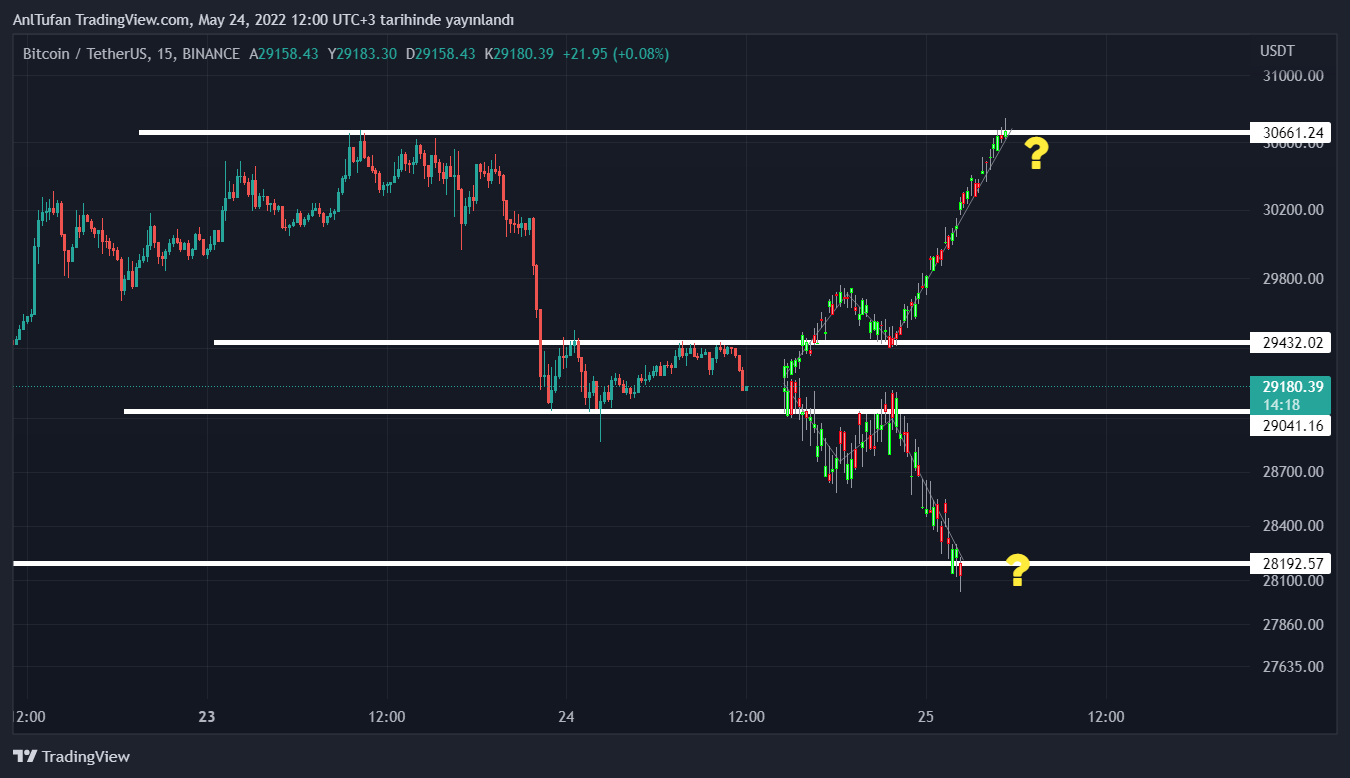Click the date label 23 on time axis
1350x778 pixels.
pyautogui.click(x=207, y=717)
